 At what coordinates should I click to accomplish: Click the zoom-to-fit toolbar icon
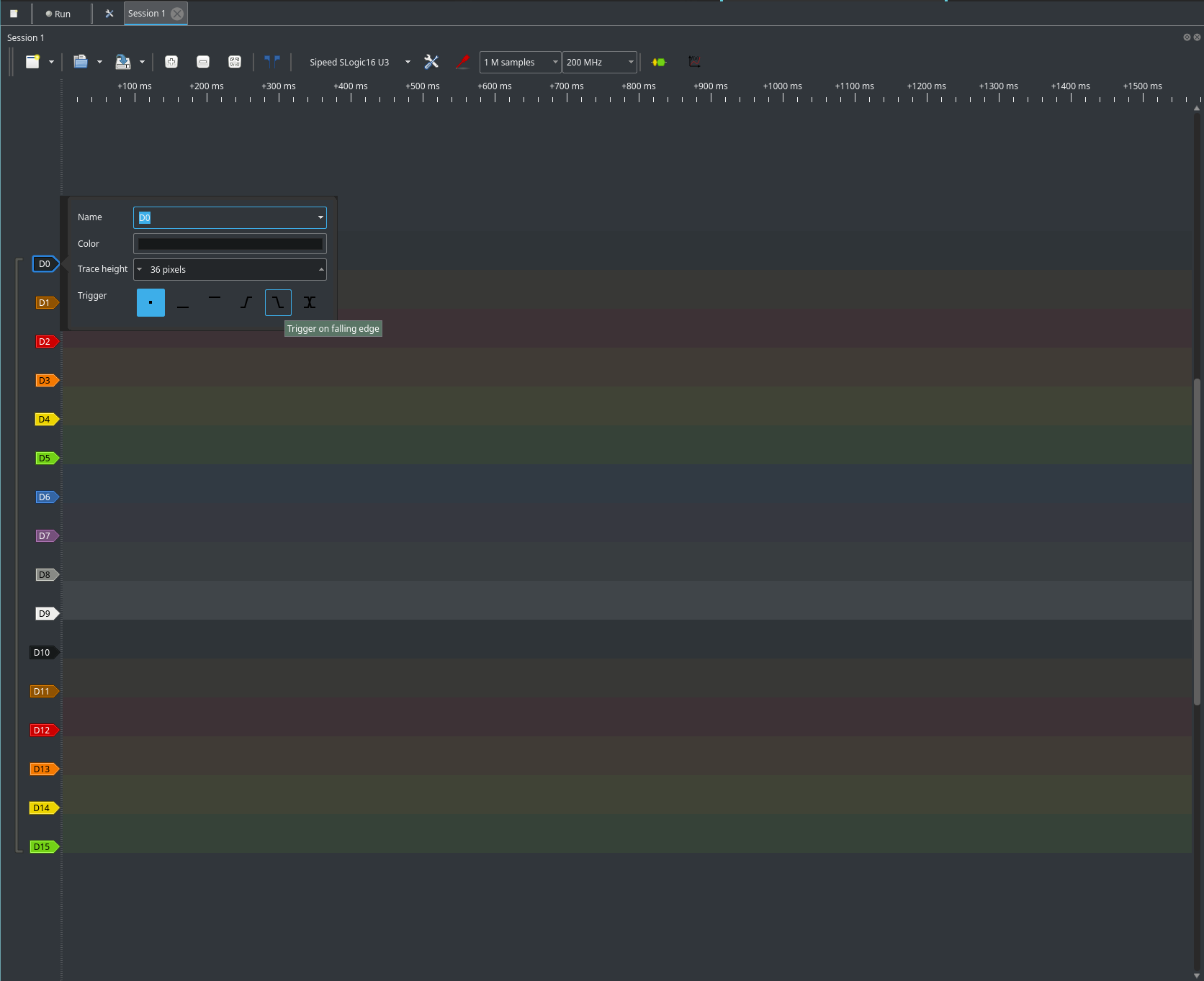click(235, 62)
